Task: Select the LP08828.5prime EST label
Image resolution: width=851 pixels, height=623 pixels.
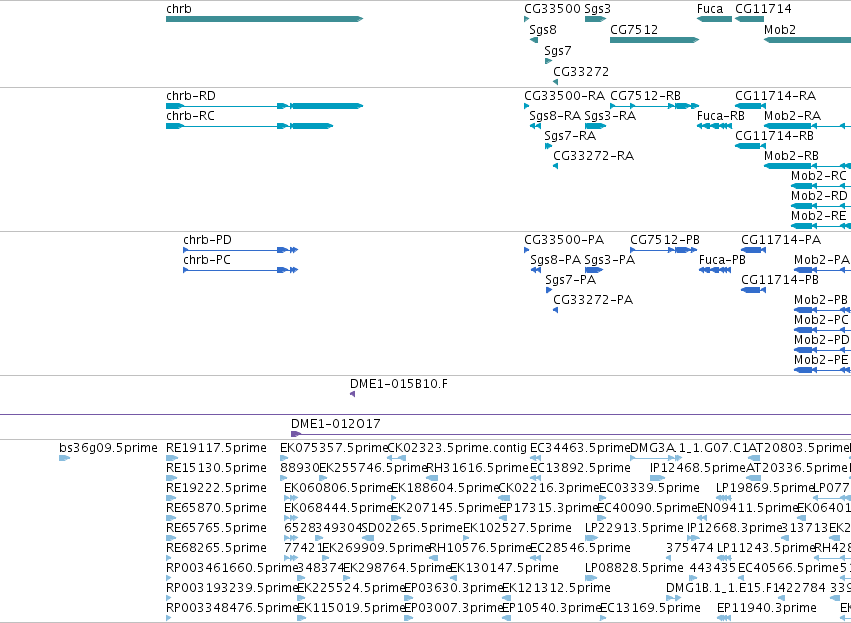Action: click(x=634, y=568)
